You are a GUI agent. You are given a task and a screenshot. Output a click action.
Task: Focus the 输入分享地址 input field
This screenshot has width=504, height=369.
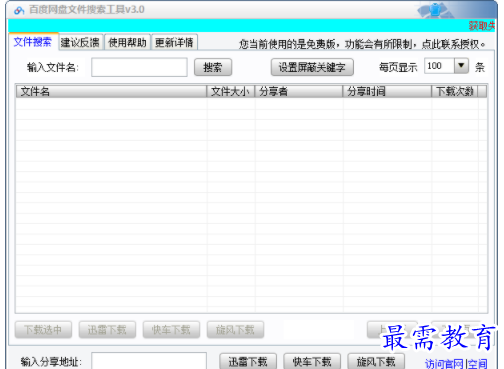(x=149, y=361)
